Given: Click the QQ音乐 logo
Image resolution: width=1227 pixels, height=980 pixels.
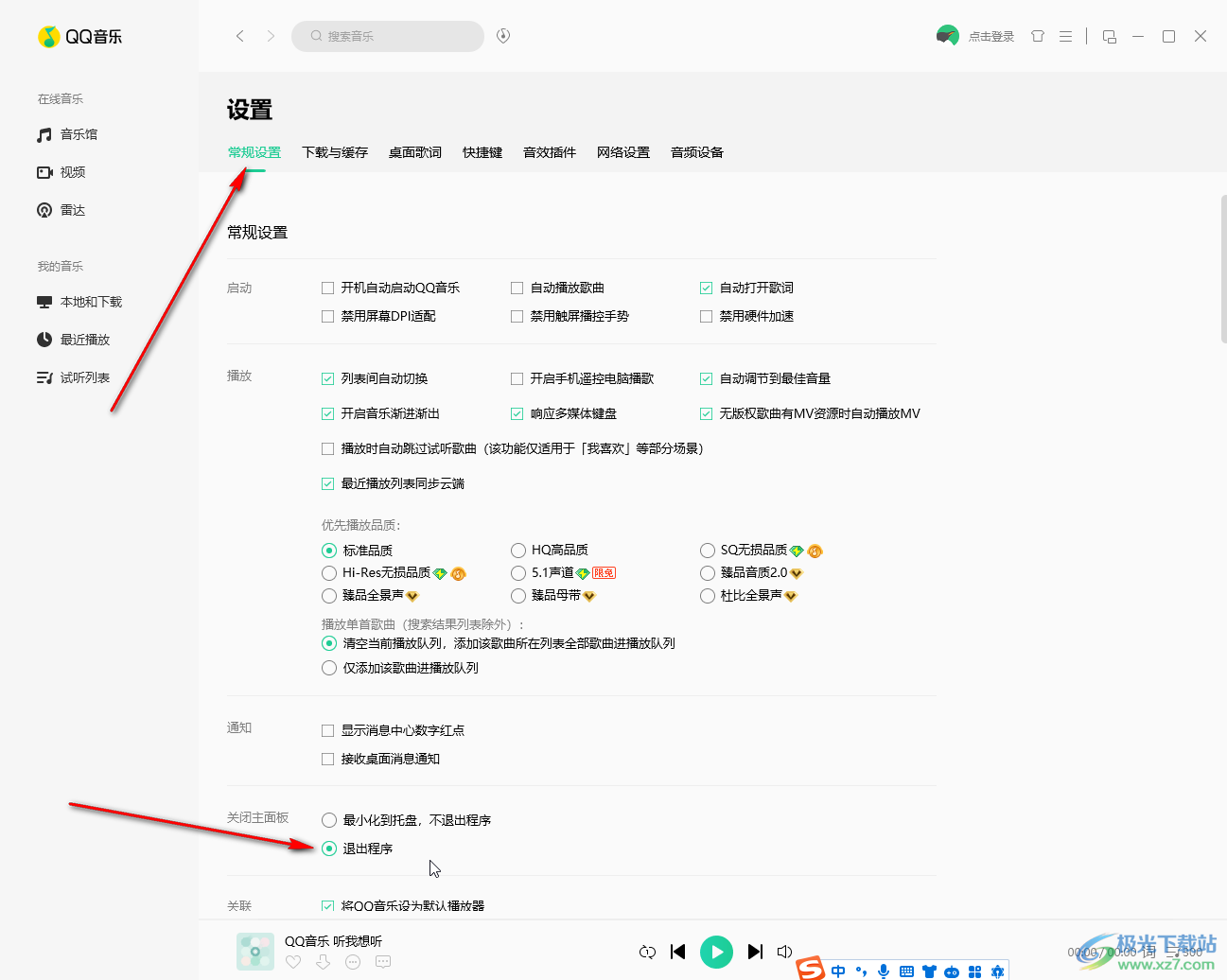Looking at the screenshot, I should [80, 37].
